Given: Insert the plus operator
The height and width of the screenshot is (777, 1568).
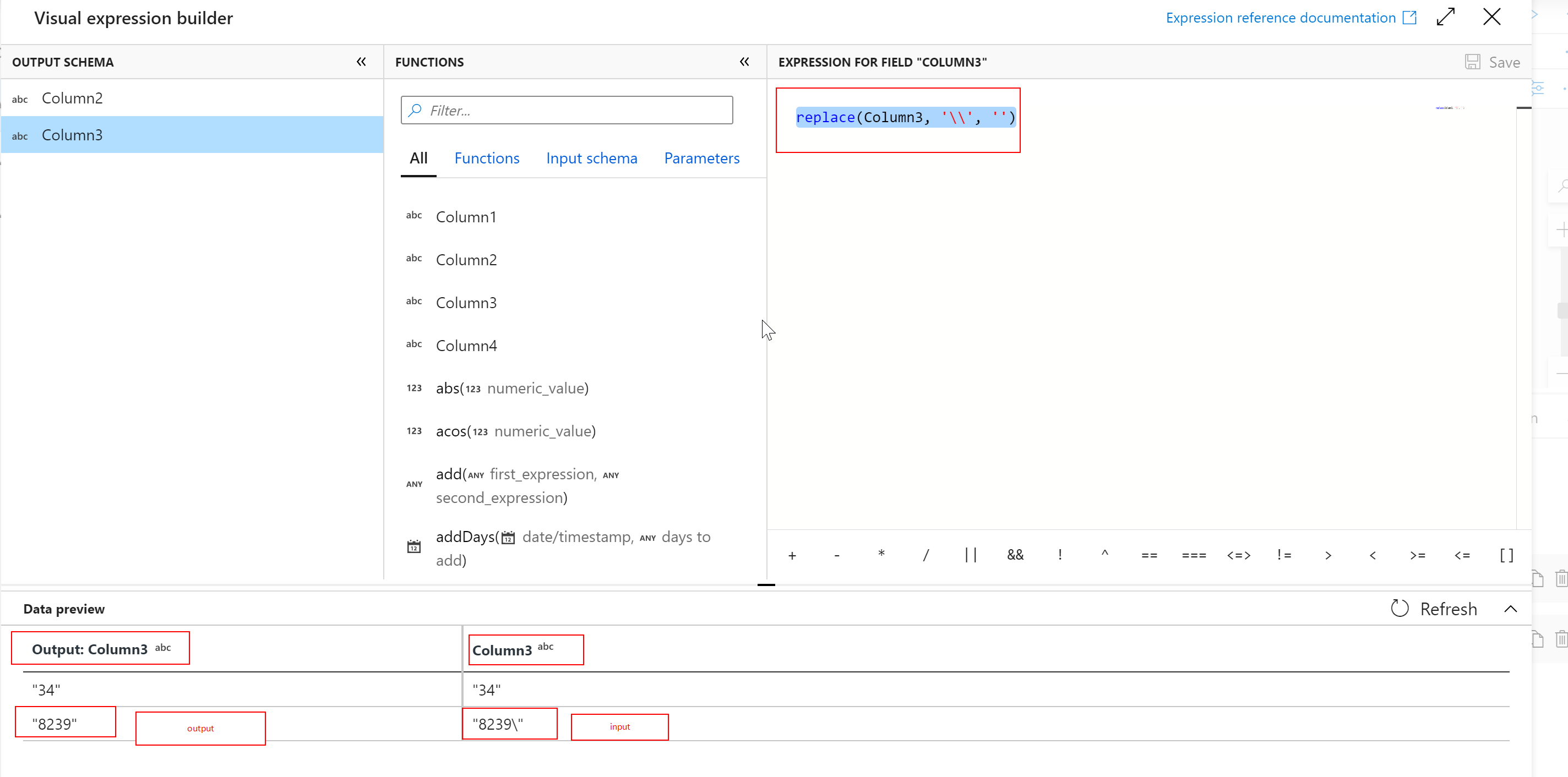Looking at the screenshot, I should click(x=792, y=555).
